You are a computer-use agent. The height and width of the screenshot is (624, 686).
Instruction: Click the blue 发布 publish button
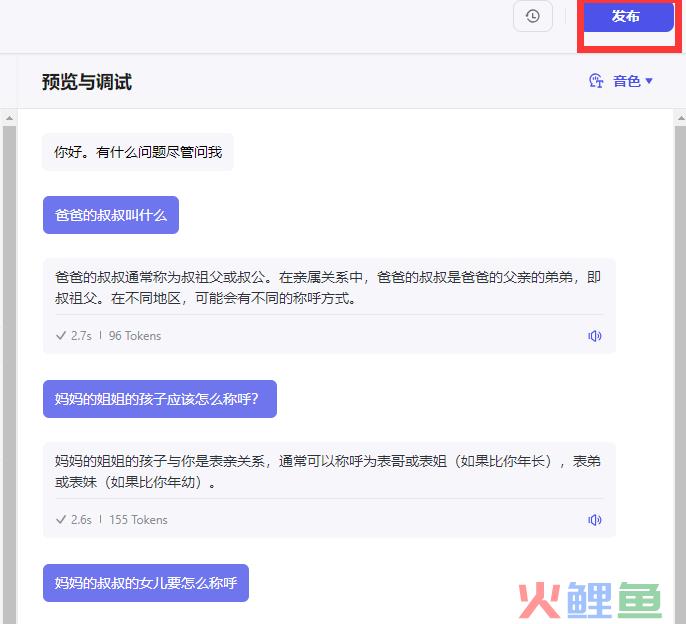[x=628, y=17]
